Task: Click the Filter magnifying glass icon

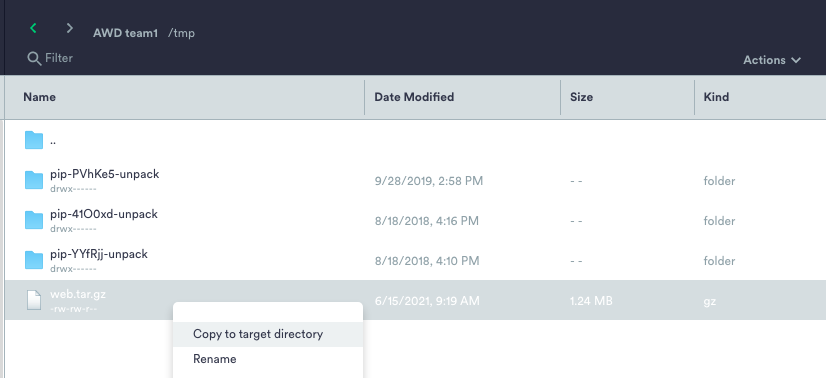Action: pyautogui.click(x=34, y=58)
